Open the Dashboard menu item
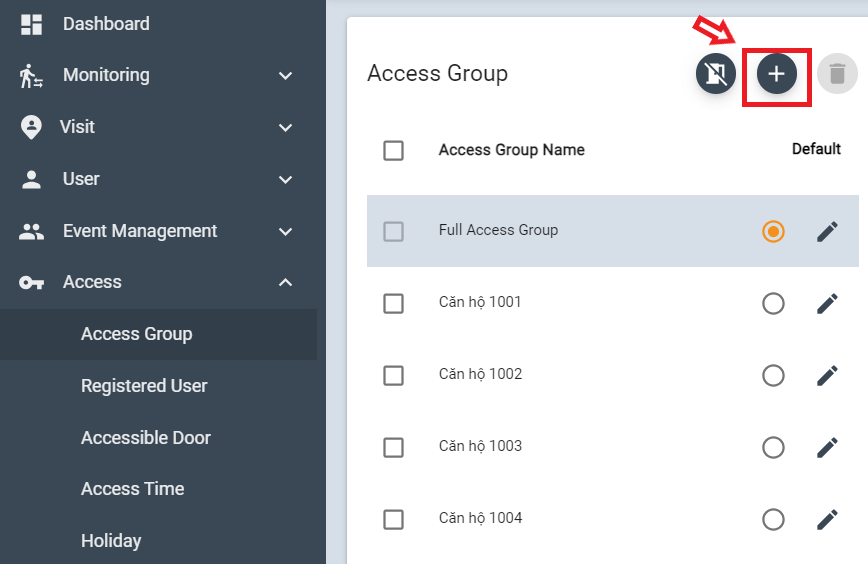 click(x=106, y=24)
